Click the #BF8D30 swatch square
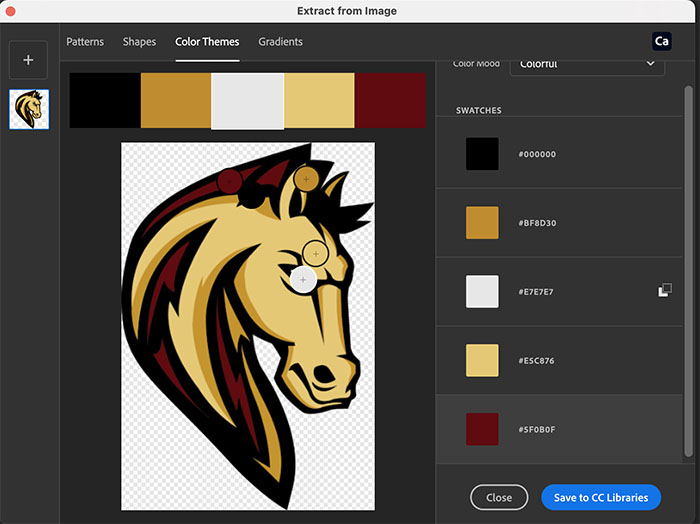 point(482,223)
